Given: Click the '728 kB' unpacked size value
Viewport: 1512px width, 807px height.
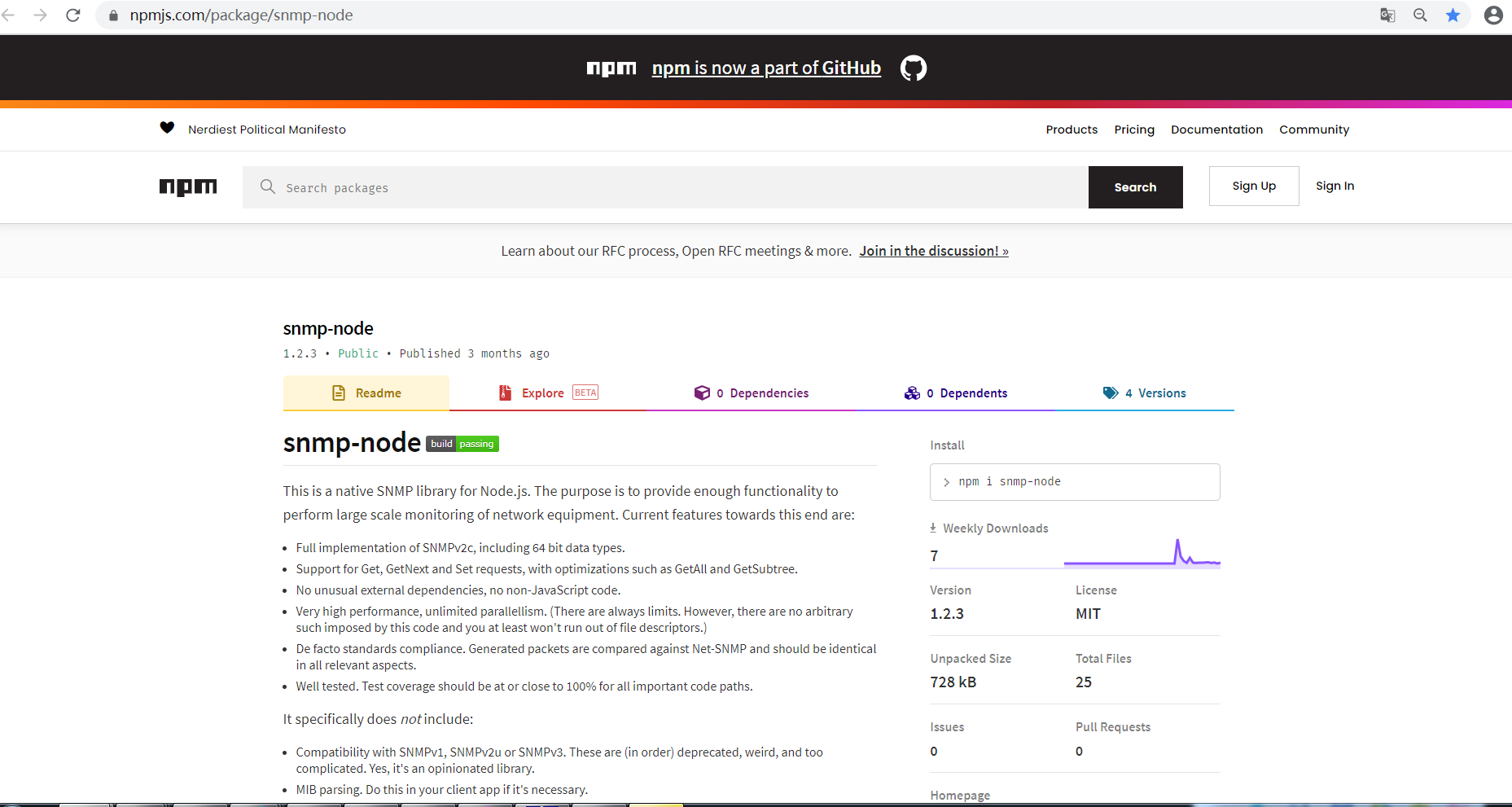Looking at the screenshot, I should coord(953,682).
